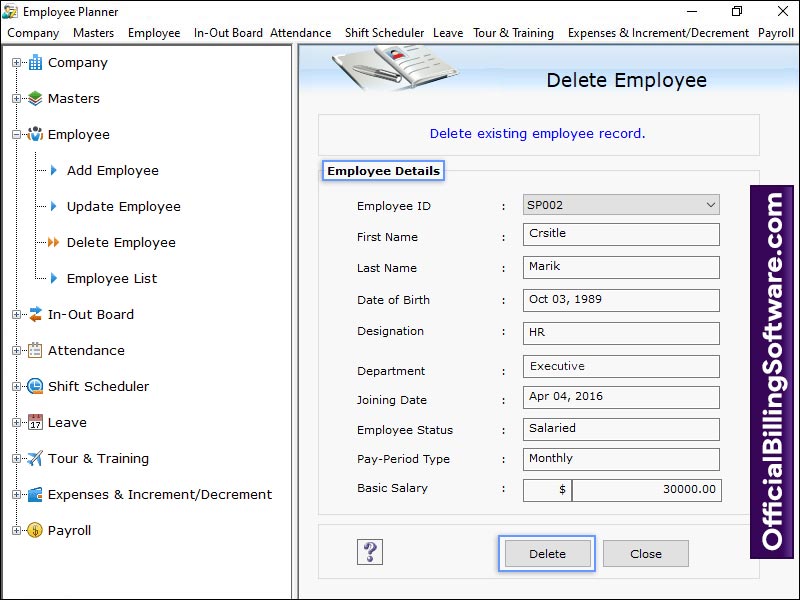Open the help question mark button
This screenshot has width=800, height=600.
point(370,552)
